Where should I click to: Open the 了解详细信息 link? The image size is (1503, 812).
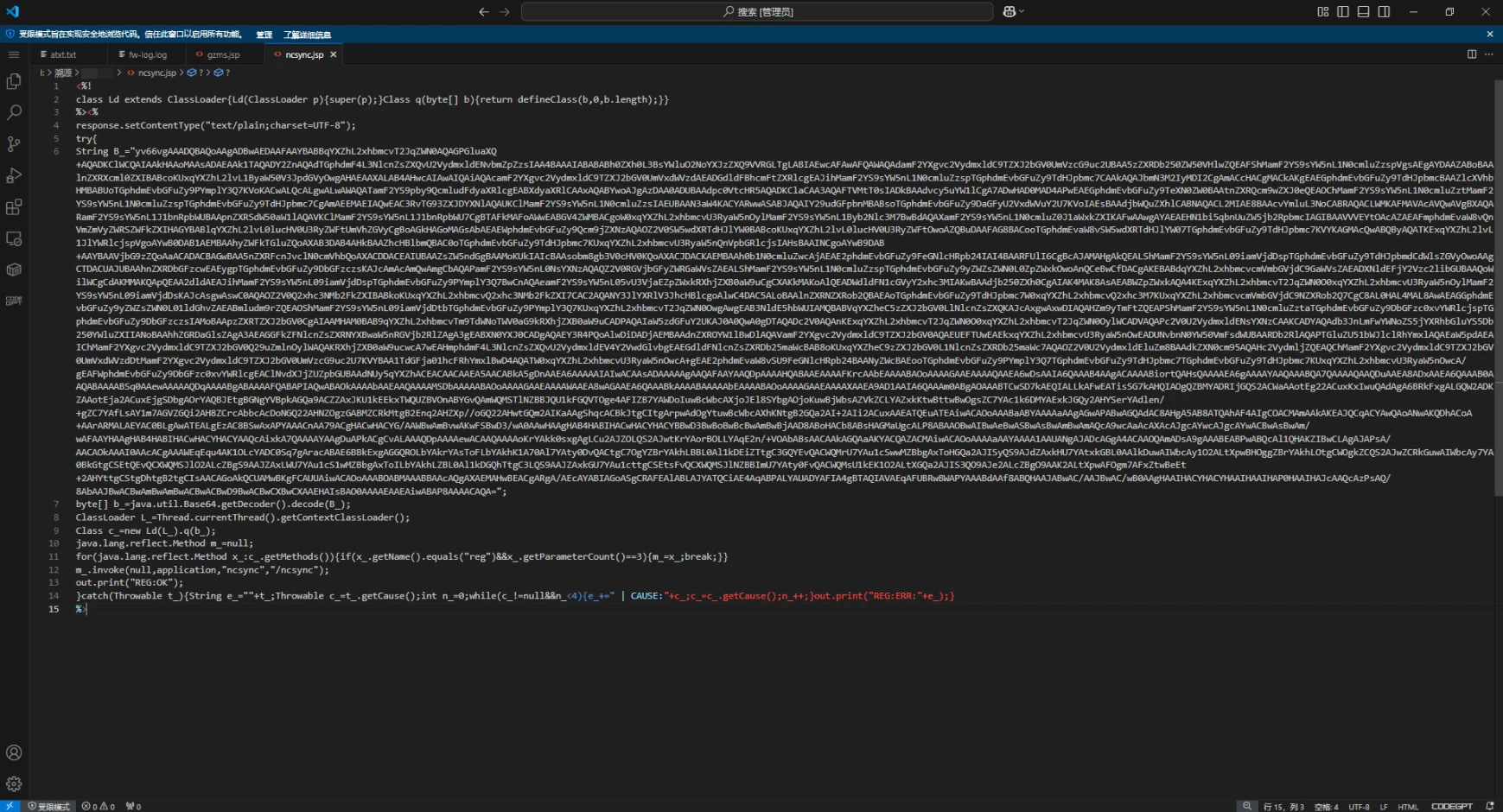tap(307, 35)
